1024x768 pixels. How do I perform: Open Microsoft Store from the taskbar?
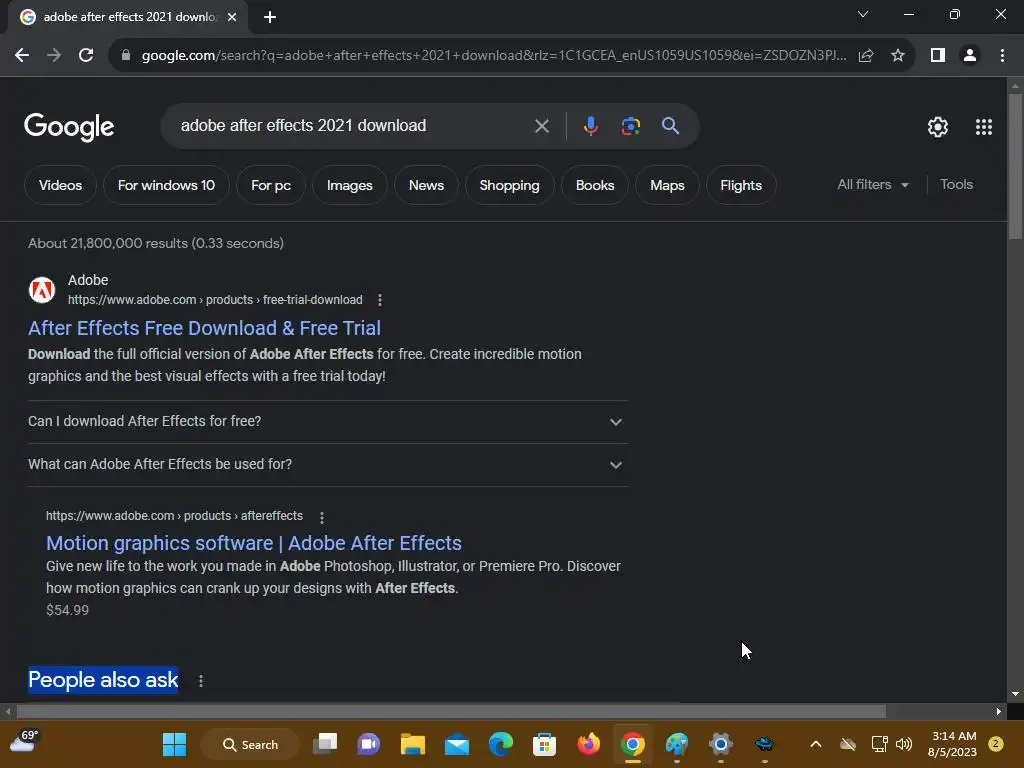(544, 744)
